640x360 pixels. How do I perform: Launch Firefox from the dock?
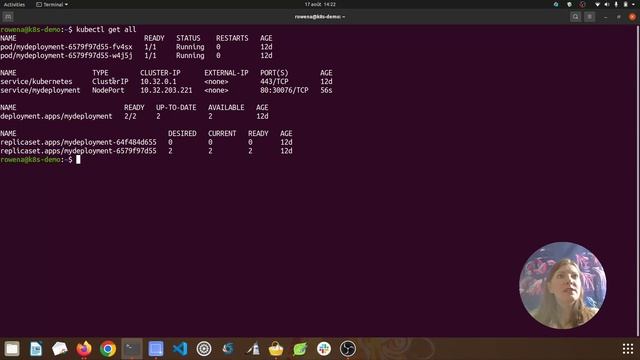(84, 349)
